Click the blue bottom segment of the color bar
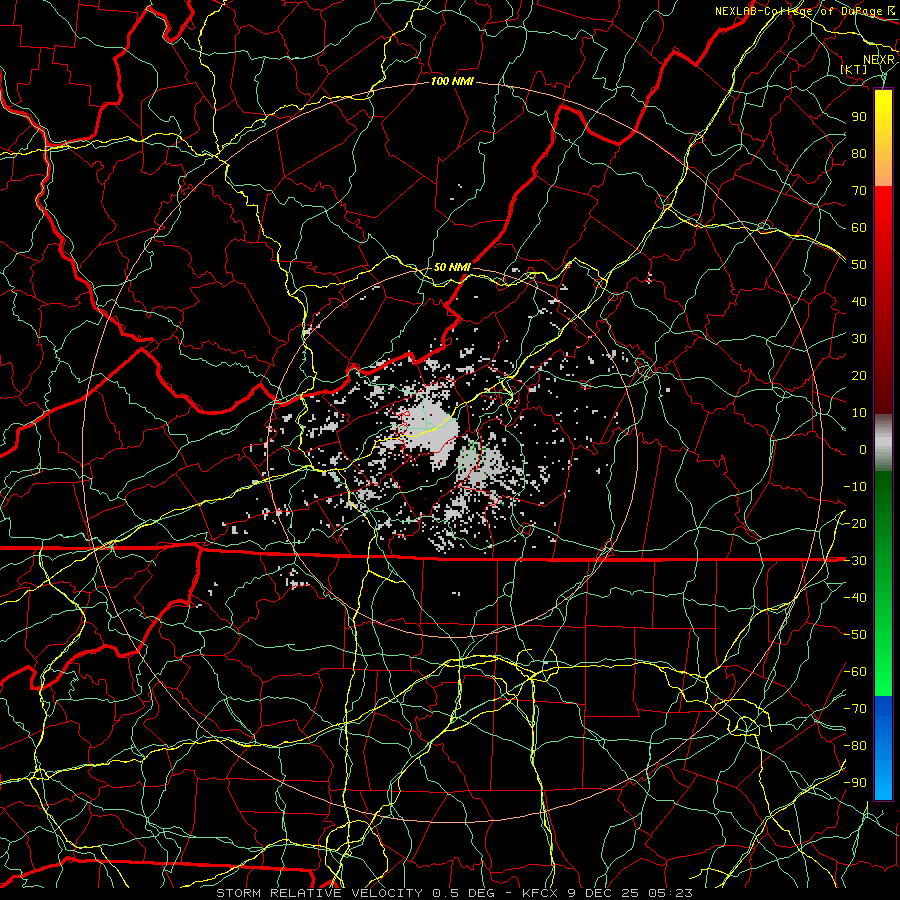This screenshot has height=900, width=900. 883,748
